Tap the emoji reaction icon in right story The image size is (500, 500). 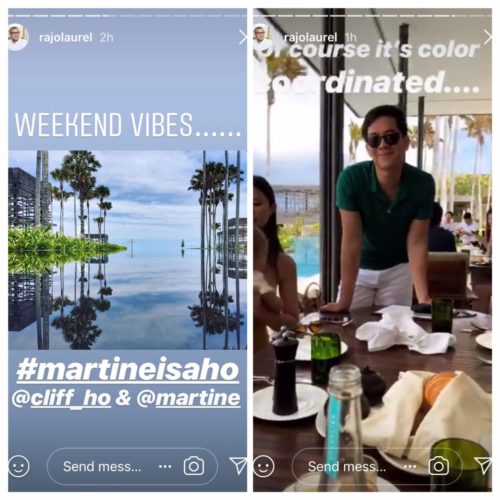tap(264, 466)
